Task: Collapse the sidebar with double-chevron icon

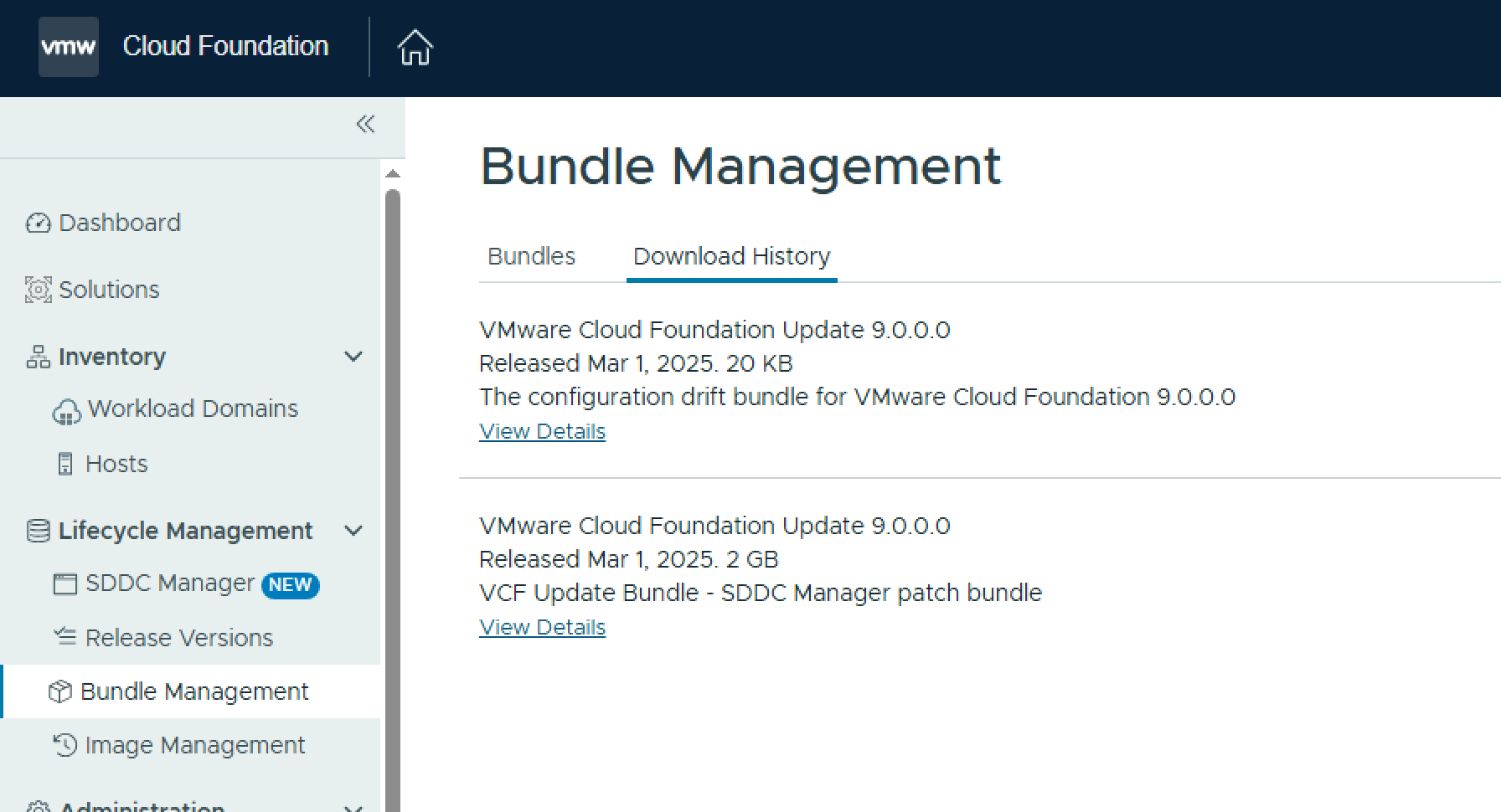Action: point(365,125)
